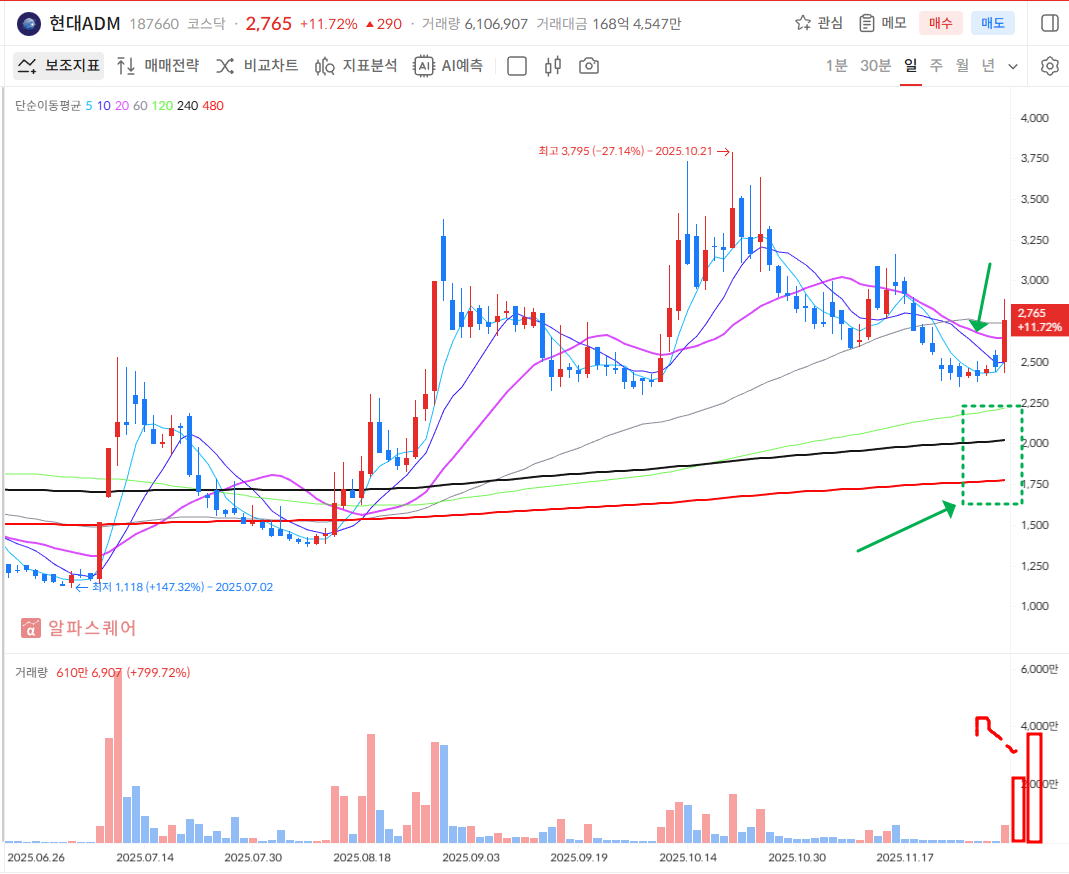Open chart settings gear icon
Viewport: 1069px width, 874px height.
click(x=1049, y=66)
